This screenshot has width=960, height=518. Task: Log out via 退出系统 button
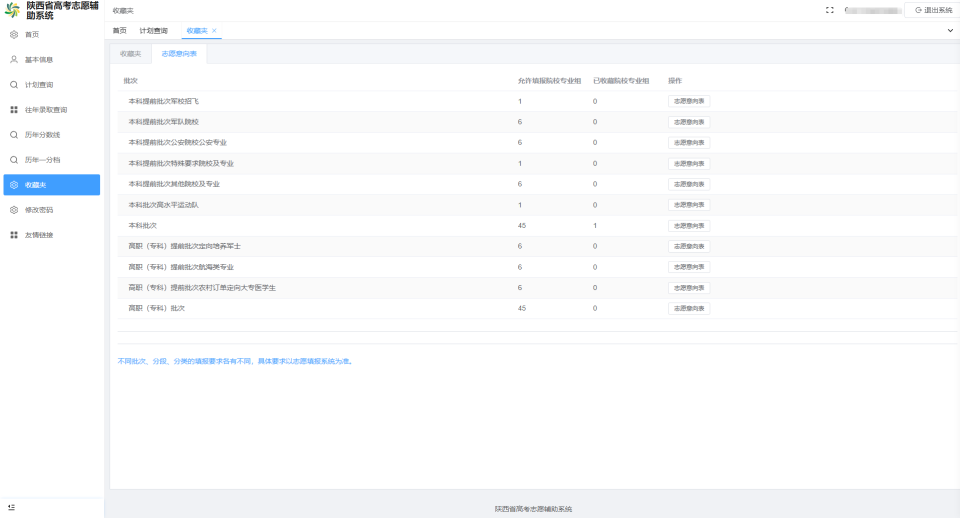tap(933, 10)
